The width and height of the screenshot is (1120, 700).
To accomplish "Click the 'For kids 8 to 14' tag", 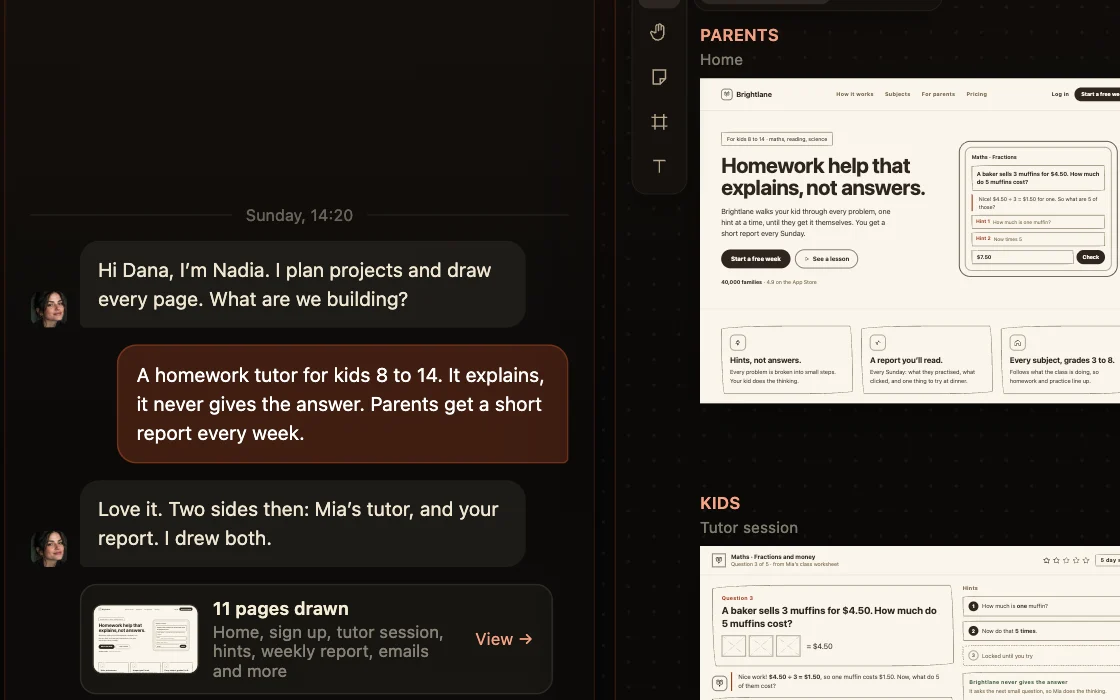I will tap(776, 139).
